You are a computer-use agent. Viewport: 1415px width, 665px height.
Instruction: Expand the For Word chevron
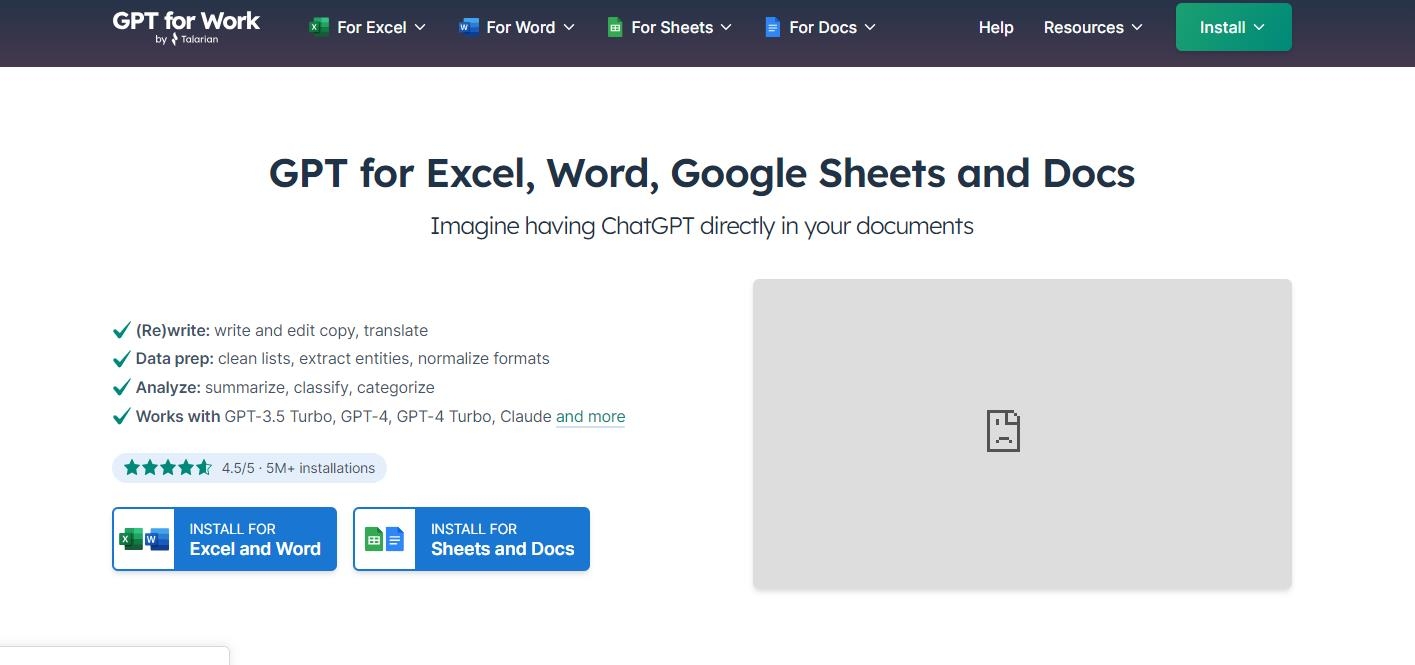[569, 27]
